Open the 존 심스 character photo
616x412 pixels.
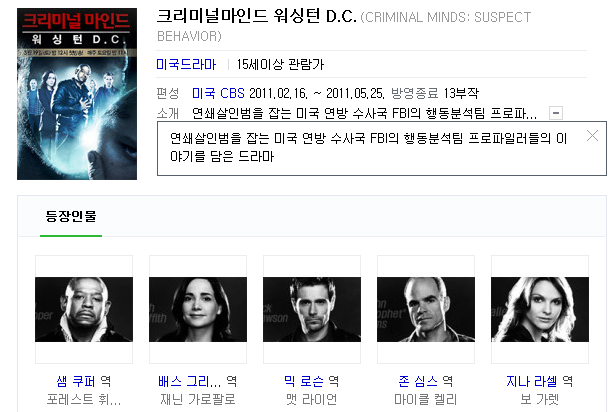(426, 309)
